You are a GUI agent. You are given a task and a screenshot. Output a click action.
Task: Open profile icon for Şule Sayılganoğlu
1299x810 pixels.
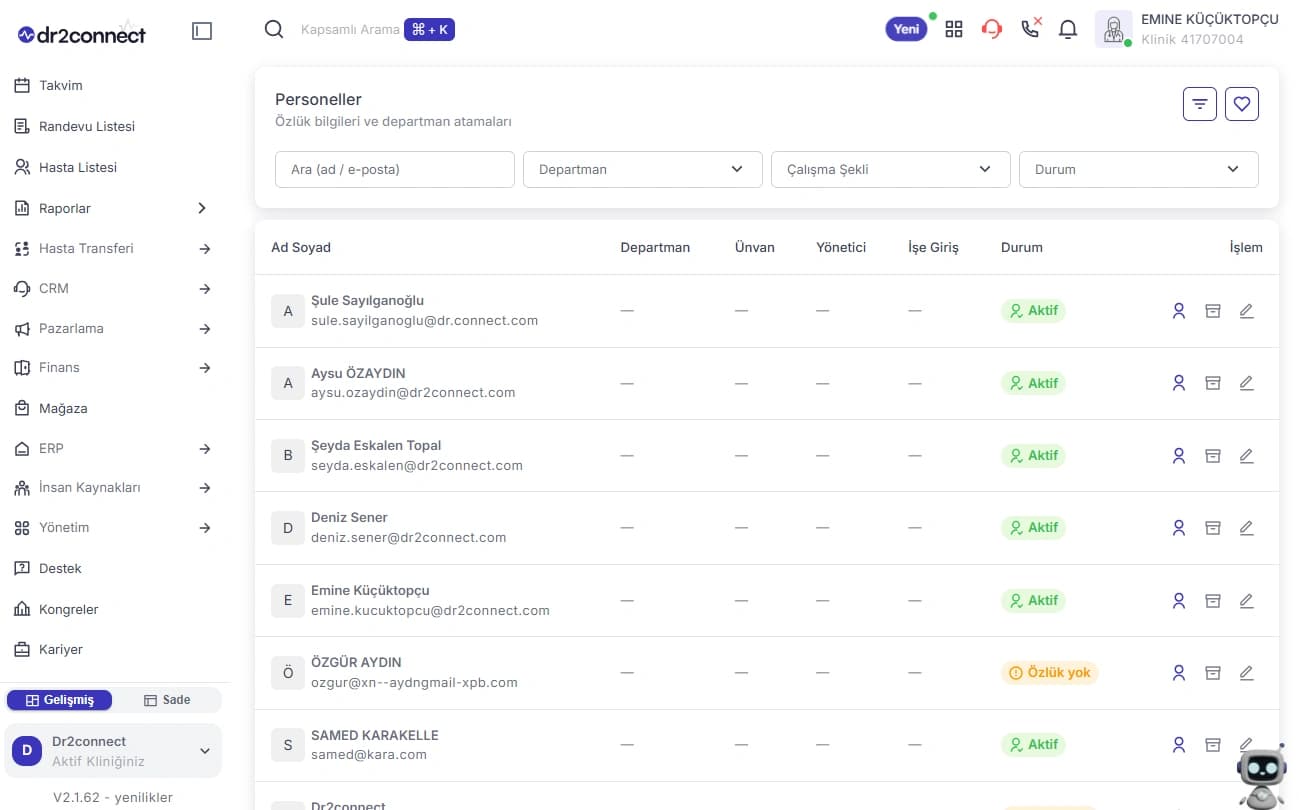point(1179,311)
